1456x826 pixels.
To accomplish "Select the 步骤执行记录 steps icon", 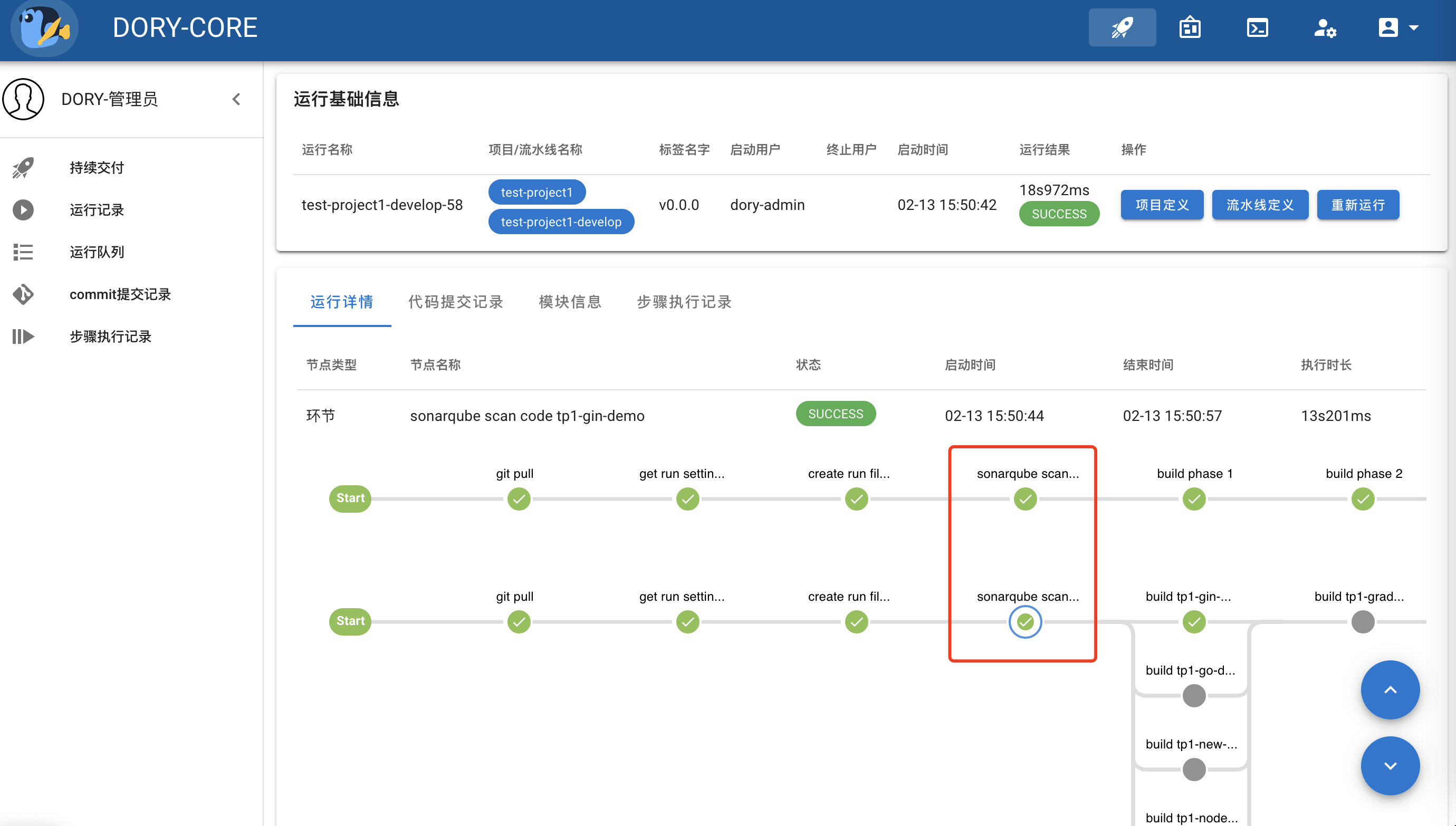I will click(23, 337).
